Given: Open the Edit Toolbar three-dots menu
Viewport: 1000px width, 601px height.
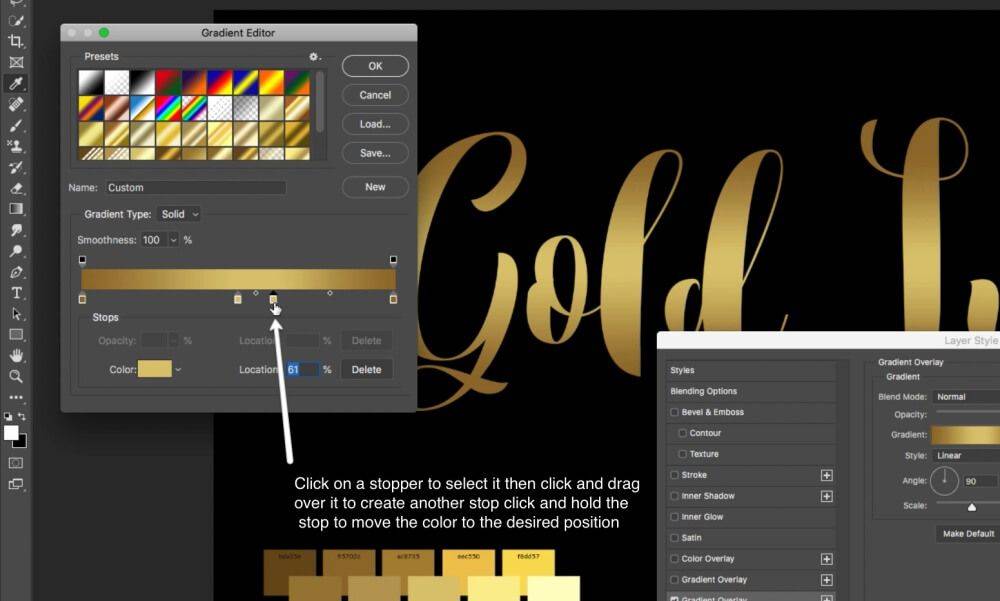Looking at the screenshot, I should coord(16,397).
